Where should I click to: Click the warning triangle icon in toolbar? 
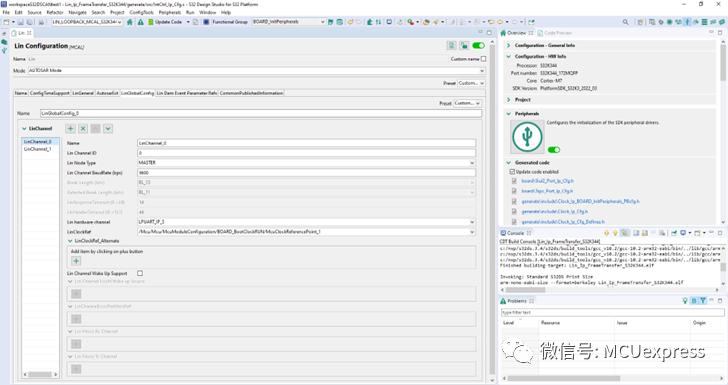pos(140,22)
